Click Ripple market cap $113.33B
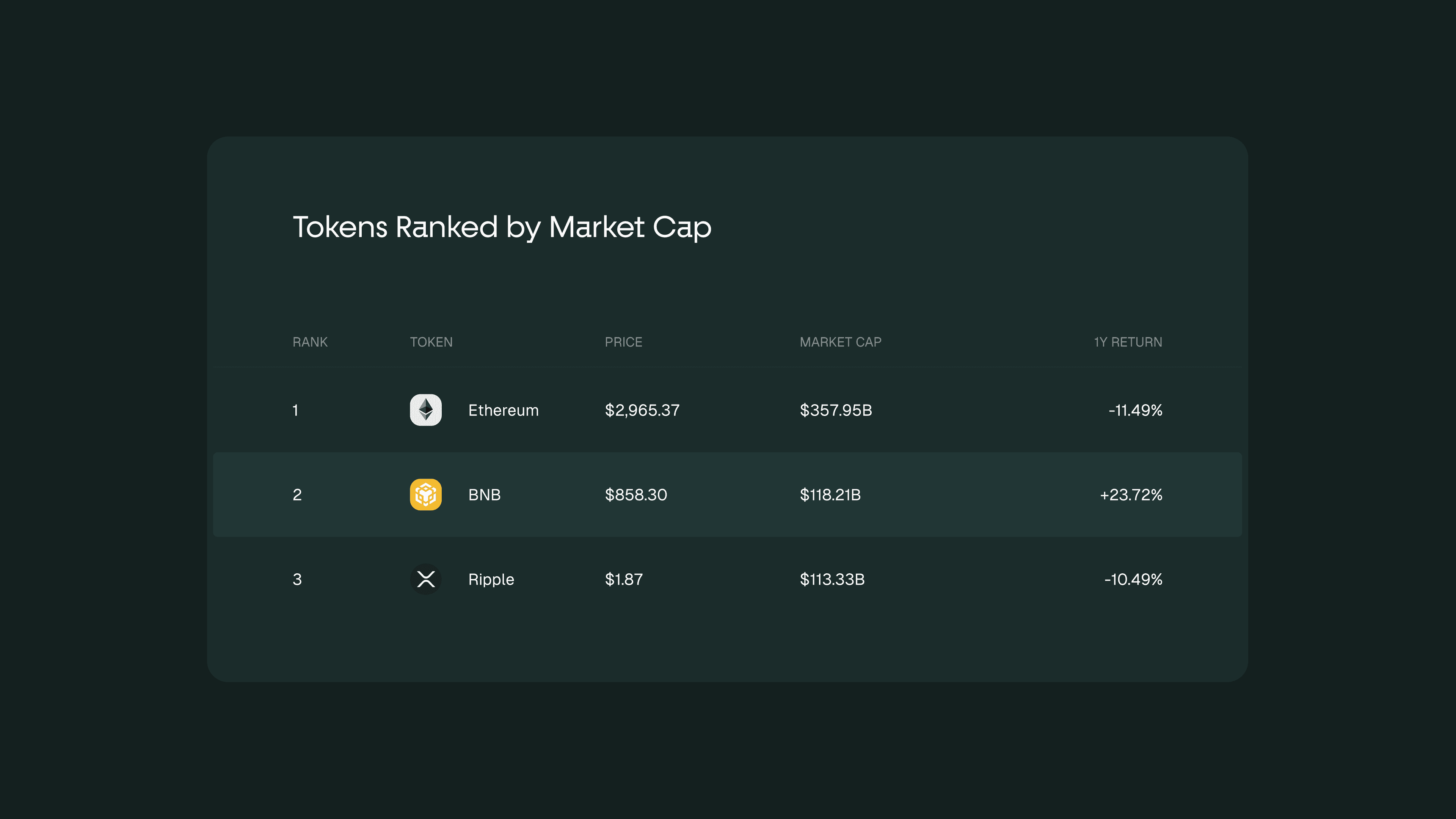The height and width of the screenshot is (819, 1456). tap(832, 580)
